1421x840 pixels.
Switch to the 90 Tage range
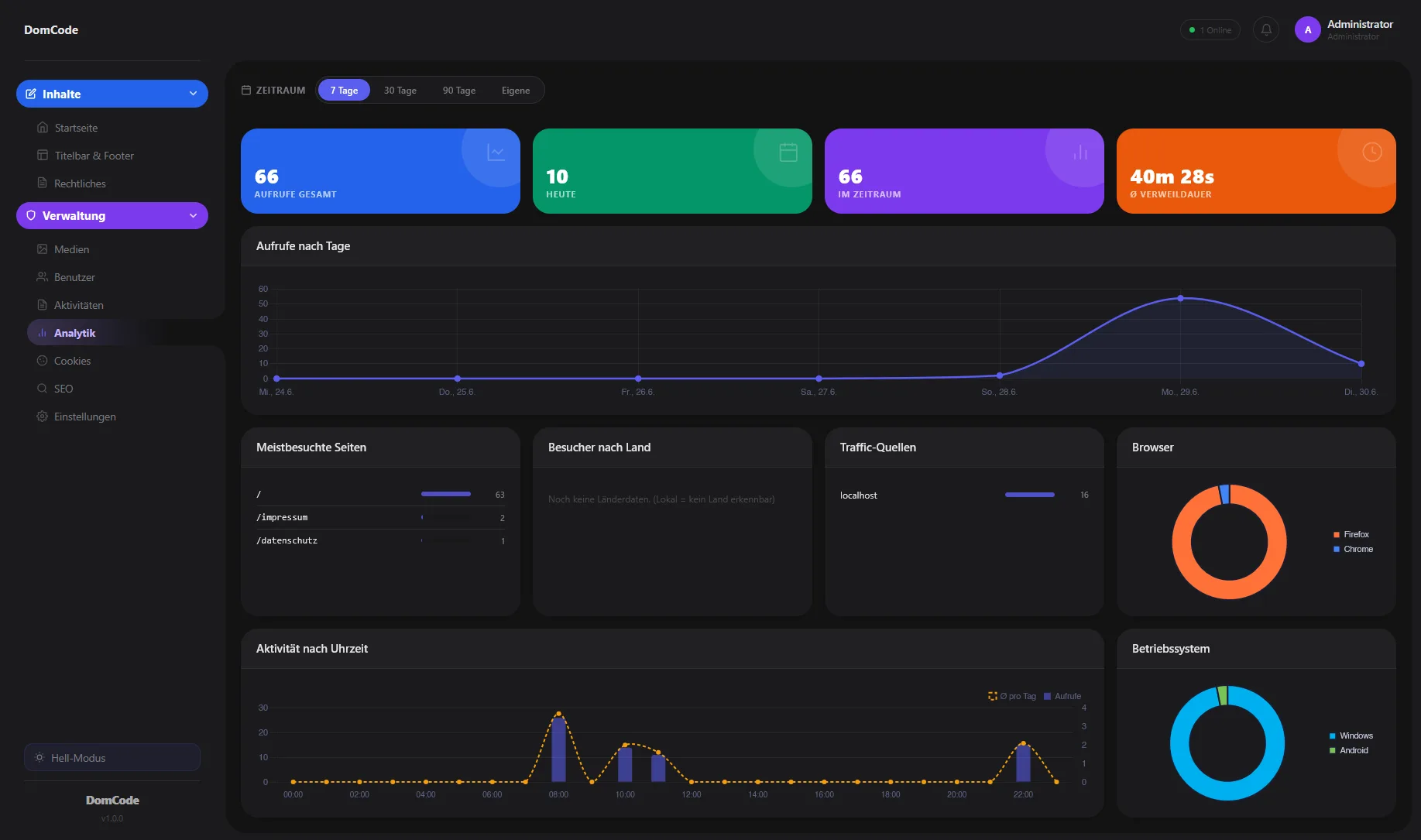[x=459, y=91]
